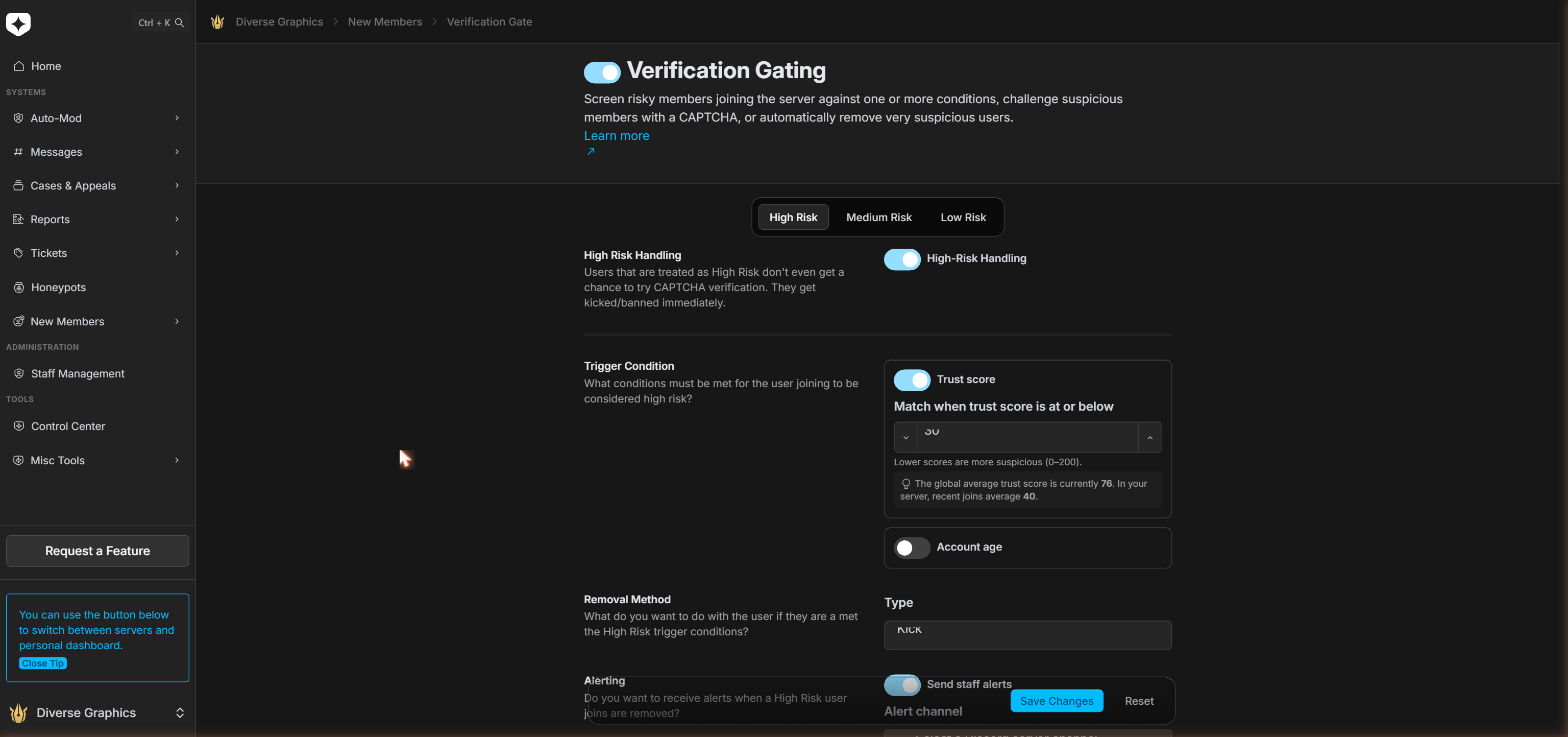Enable the Account age condition toggle
1568x737 pixels.
coord(912,548)
